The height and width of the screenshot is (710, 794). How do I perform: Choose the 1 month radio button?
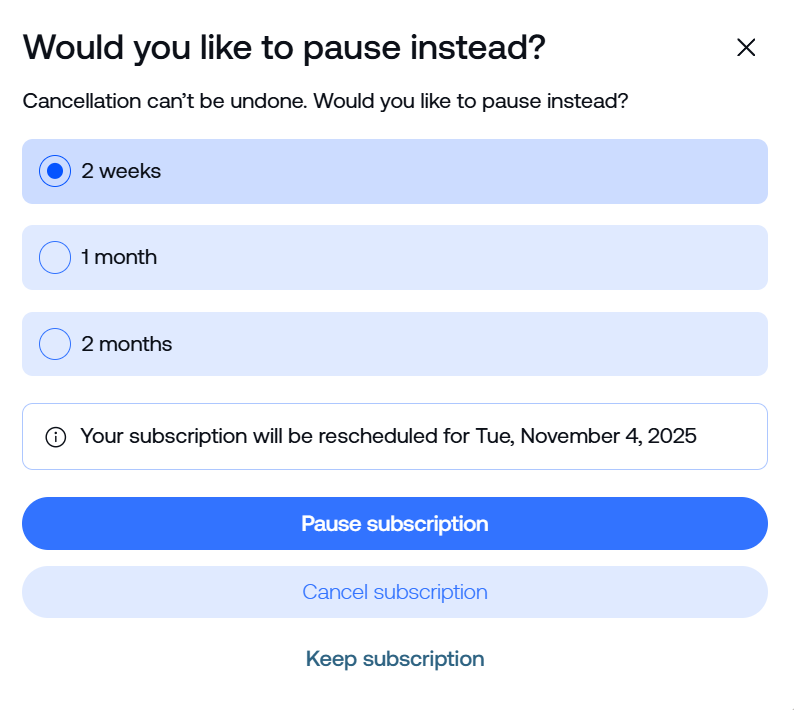pos(55,258)
